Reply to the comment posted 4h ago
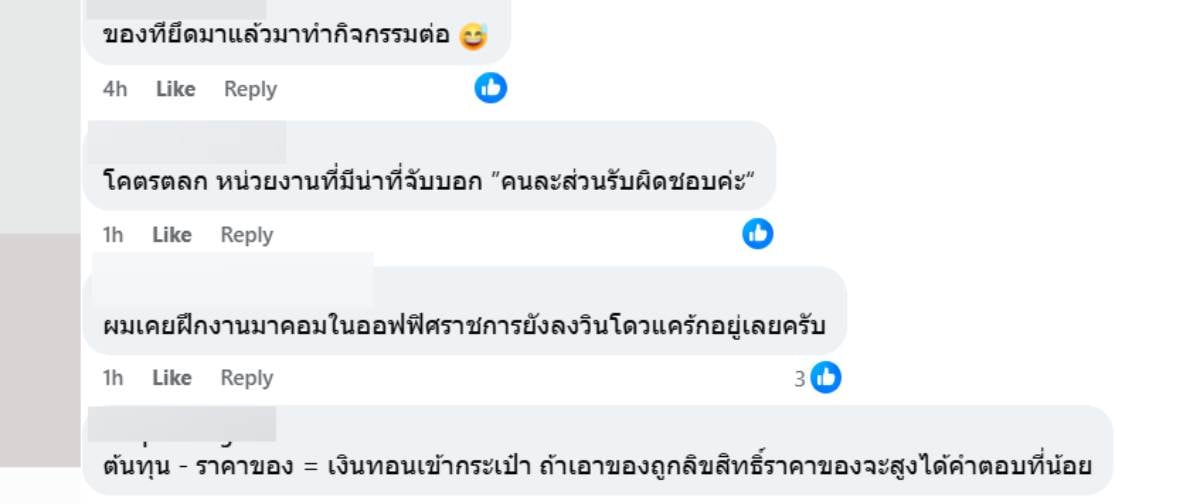This screenshot has height=504, width=1200. [x=250, y=89]
